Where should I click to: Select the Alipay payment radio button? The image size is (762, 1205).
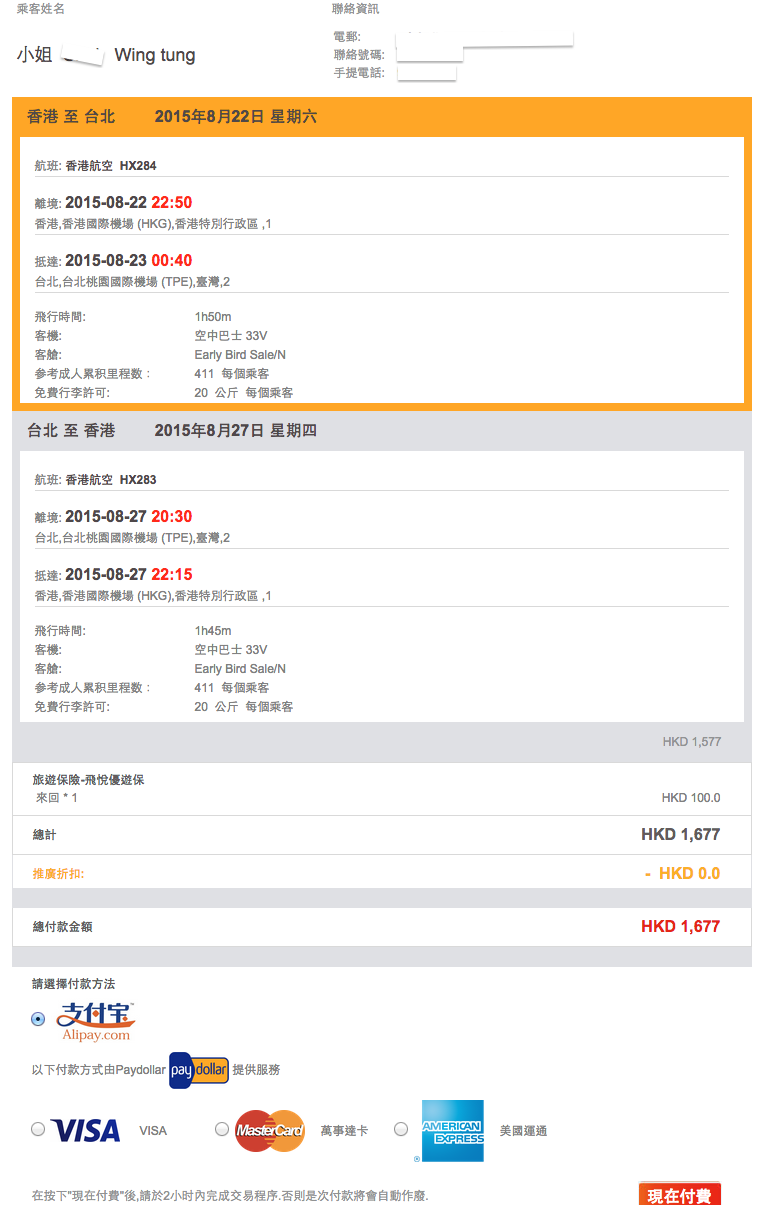coord(38,1019)
